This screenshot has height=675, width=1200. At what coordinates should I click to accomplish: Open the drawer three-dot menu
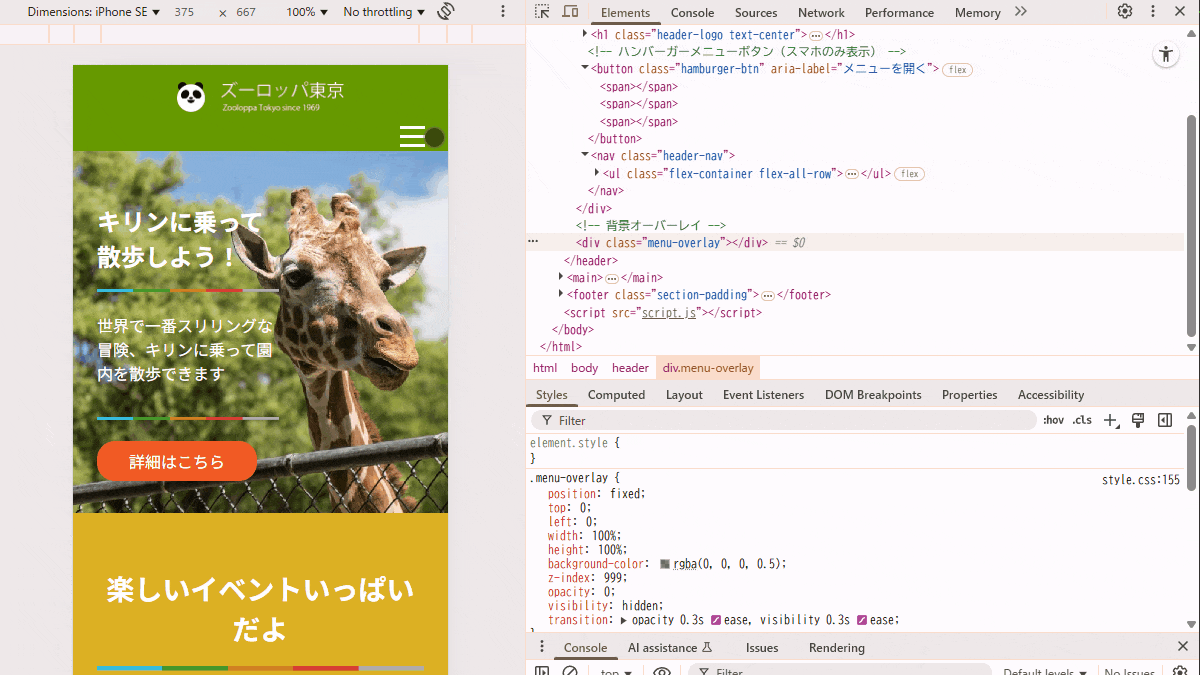(542, 647)
